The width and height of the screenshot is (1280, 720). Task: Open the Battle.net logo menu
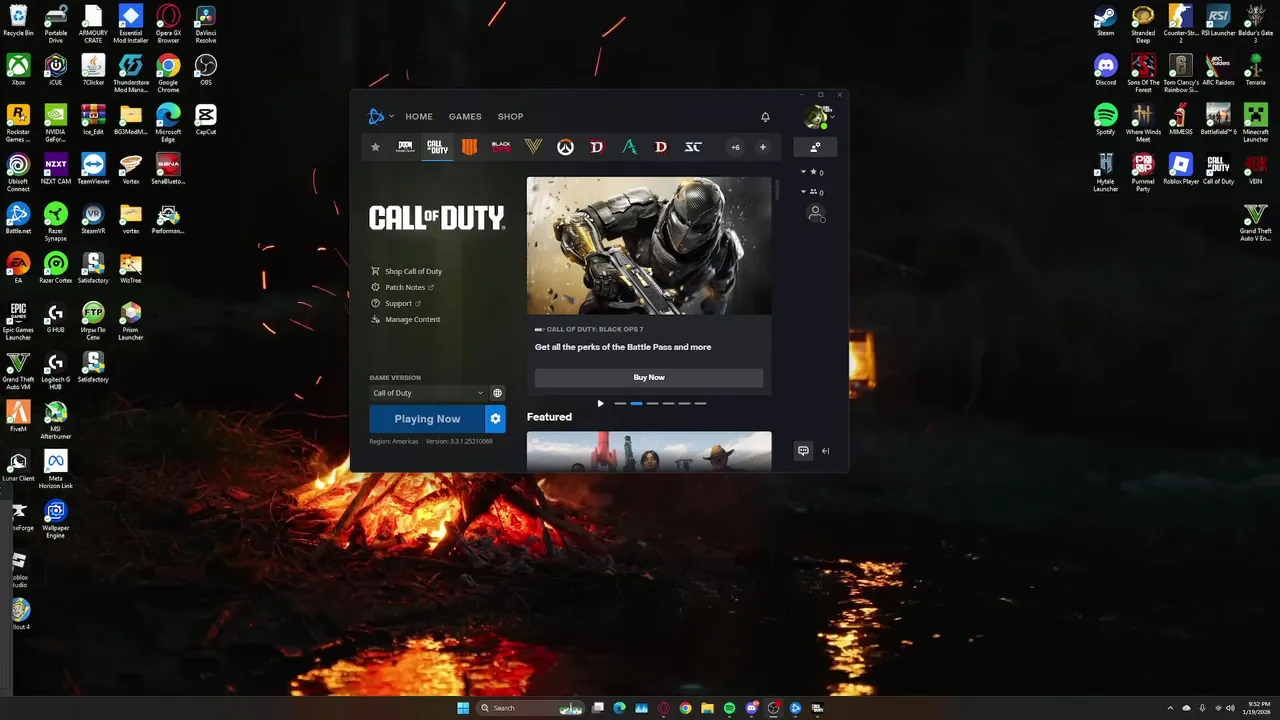[x=378, y=117]
